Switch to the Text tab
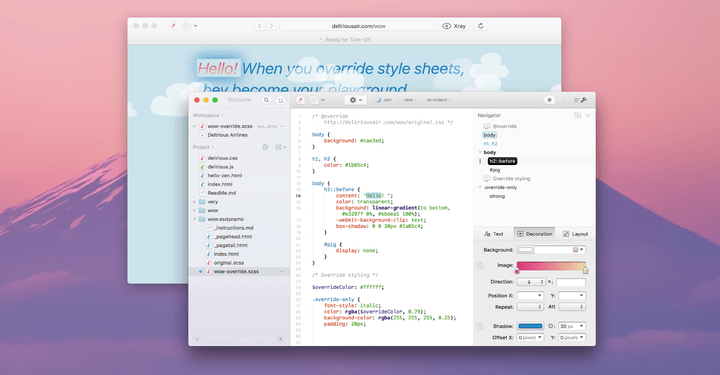Viewport: 720px width, 375px height. (494, 234)
